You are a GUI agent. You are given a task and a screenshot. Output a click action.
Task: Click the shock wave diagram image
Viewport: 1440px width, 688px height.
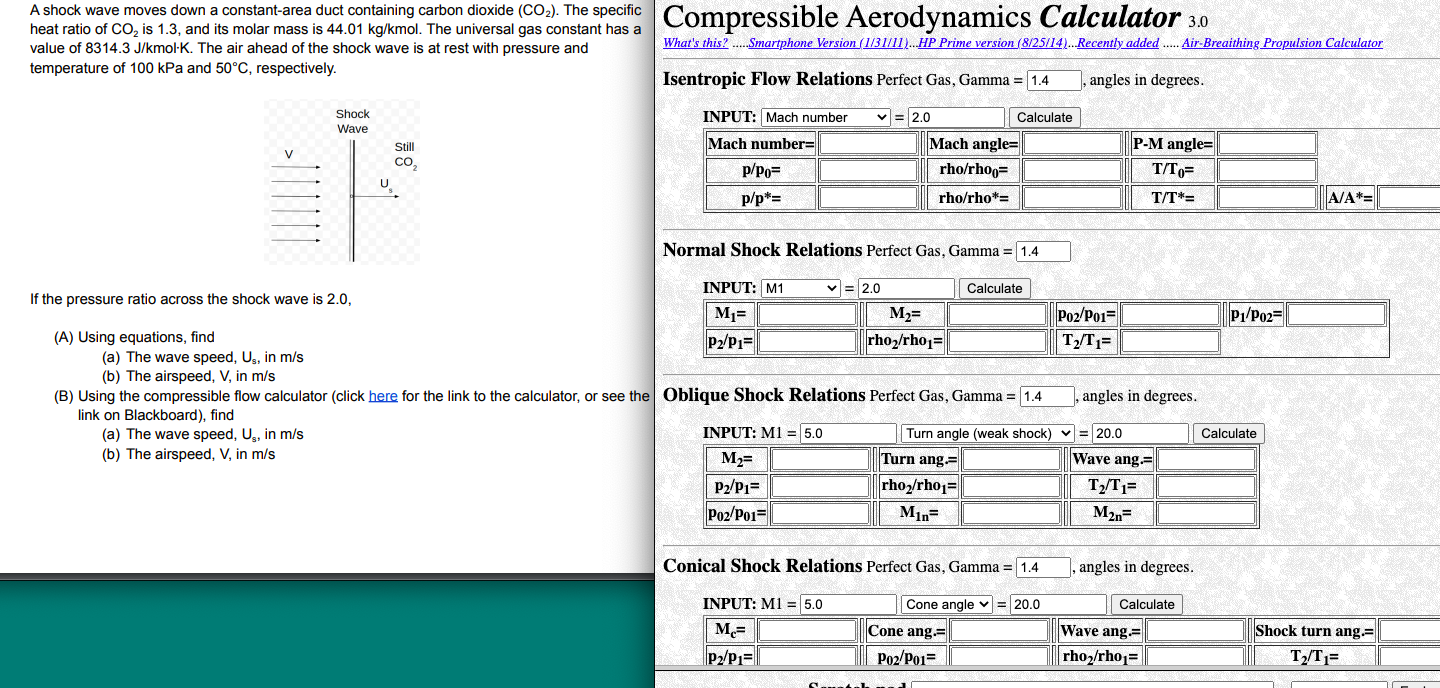click(x=342, y=182)
